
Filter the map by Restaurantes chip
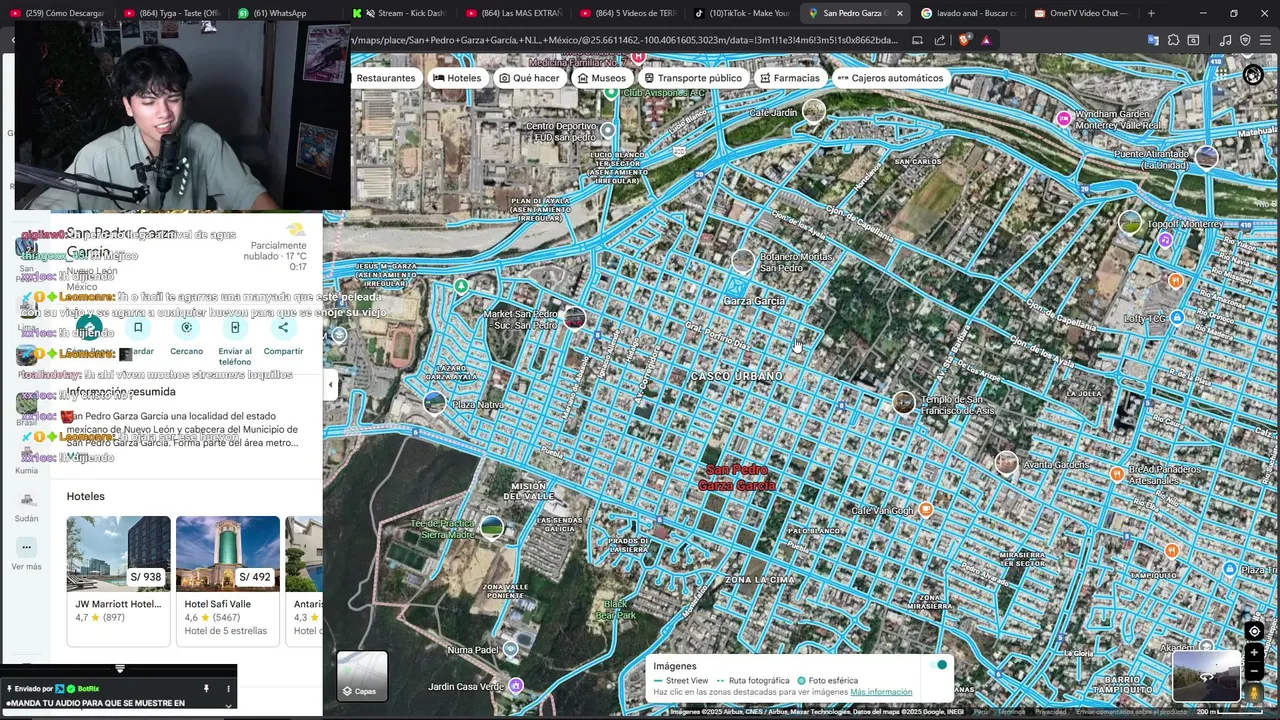coord(385,78)
